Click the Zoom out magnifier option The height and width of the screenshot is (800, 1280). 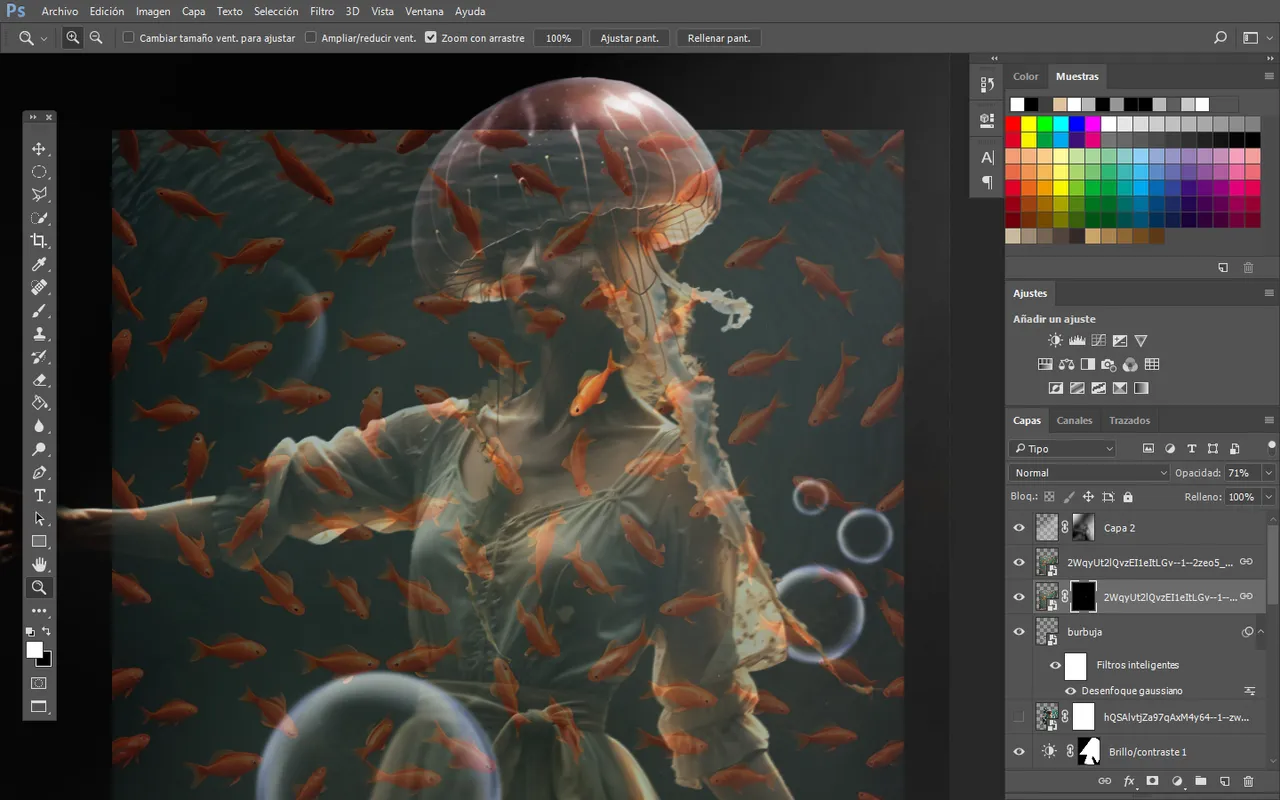(96, 38)
